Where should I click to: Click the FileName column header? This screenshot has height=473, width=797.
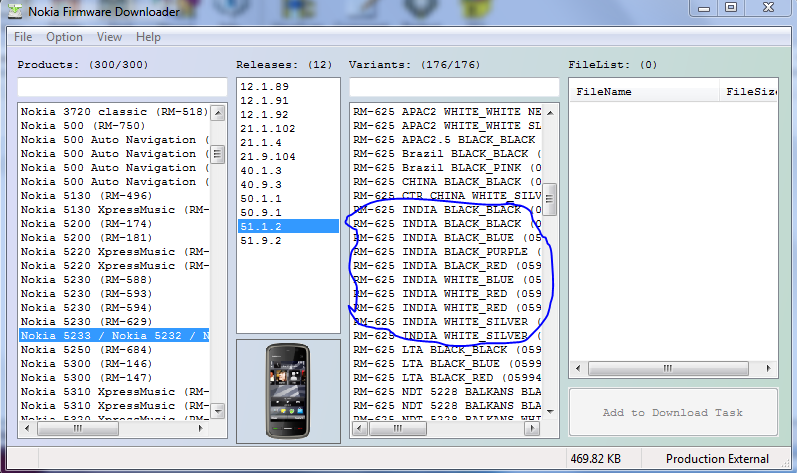pyautogui.click(x=644, y=91)
